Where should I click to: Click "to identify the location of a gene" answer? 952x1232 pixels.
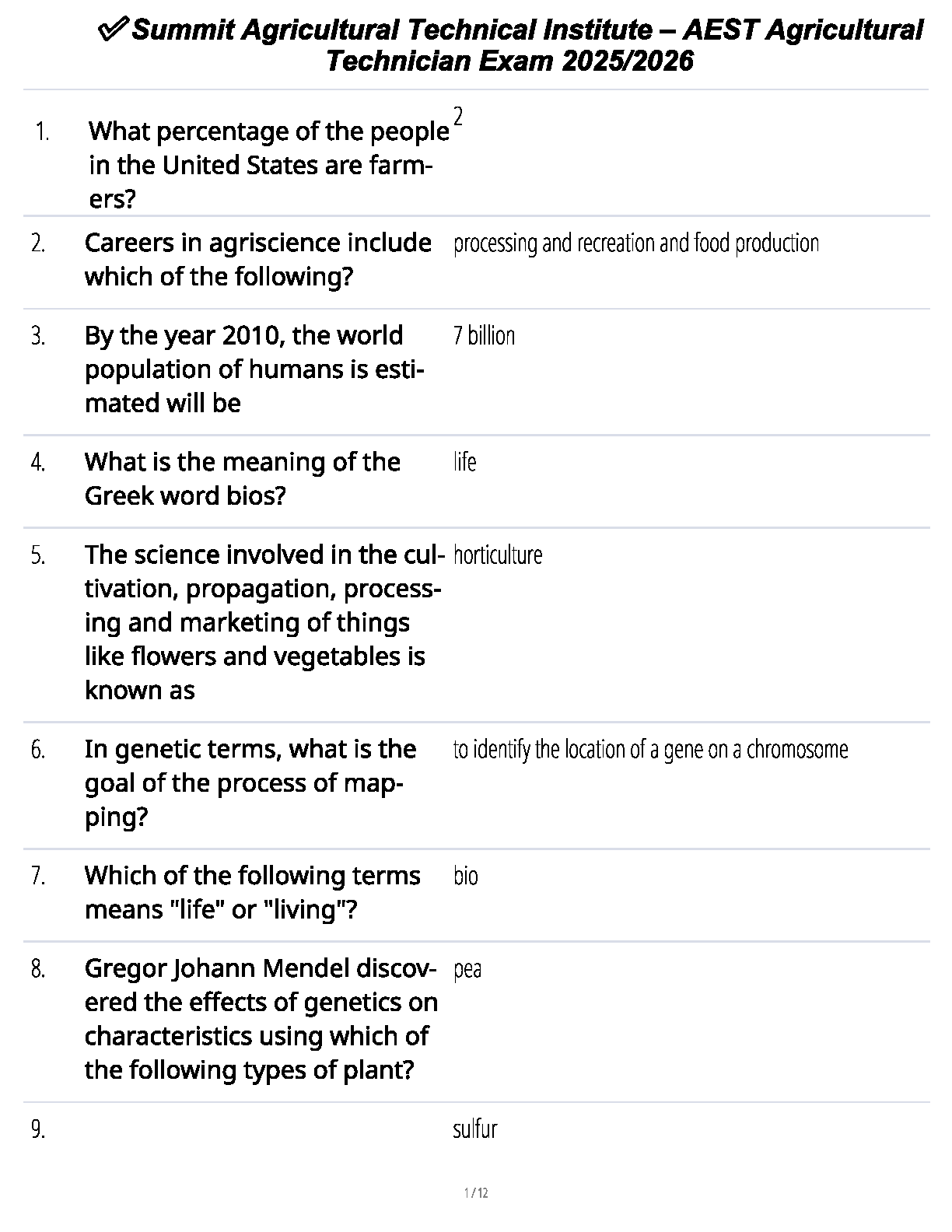(650, 750)
